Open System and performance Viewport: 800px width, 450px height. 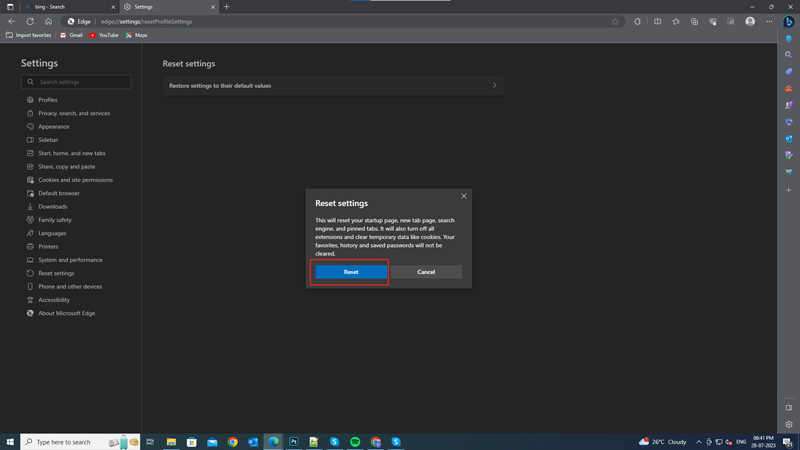[70, 260]
